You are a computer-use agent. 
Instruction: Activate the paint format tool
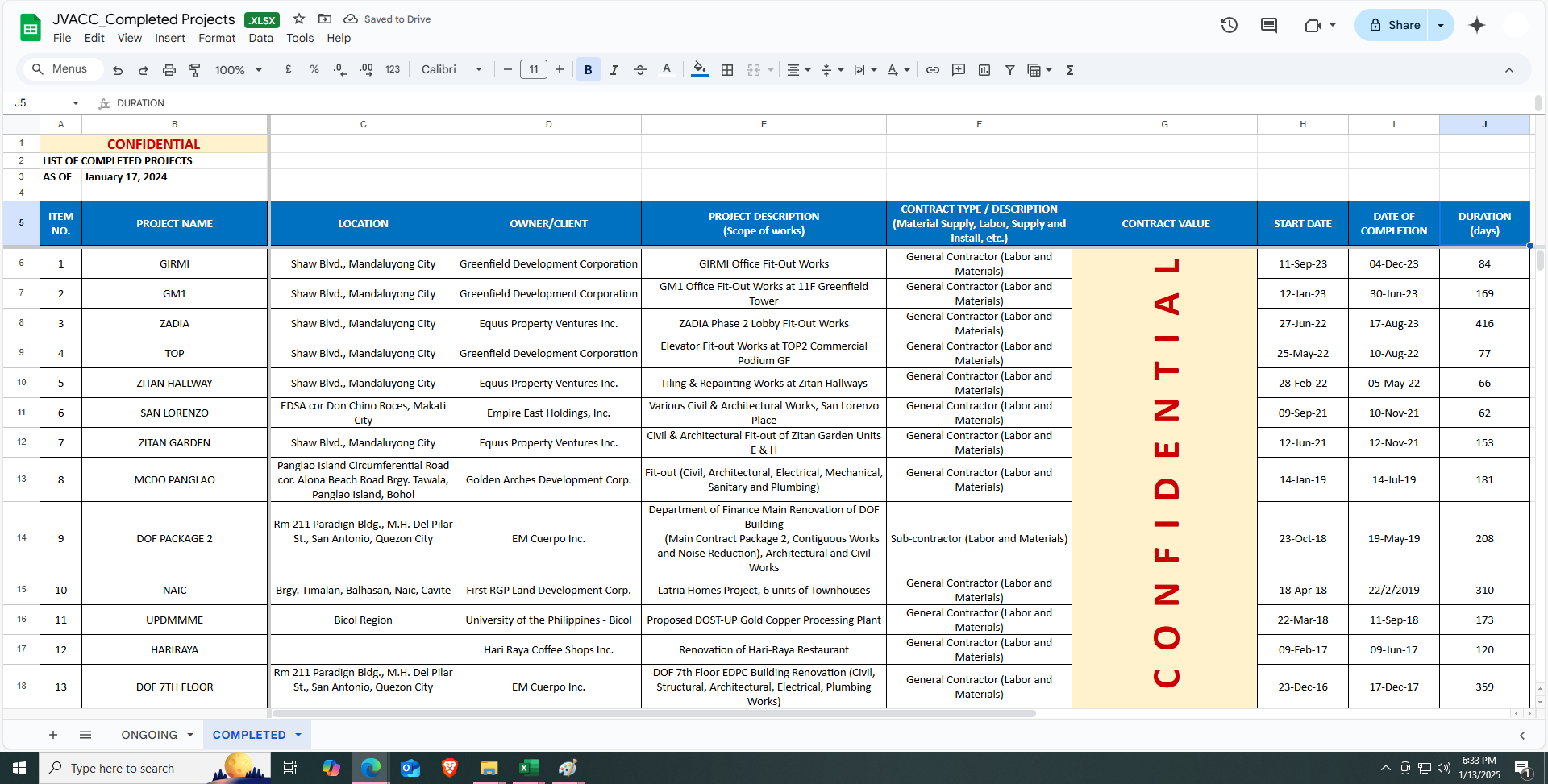point(194,70)
